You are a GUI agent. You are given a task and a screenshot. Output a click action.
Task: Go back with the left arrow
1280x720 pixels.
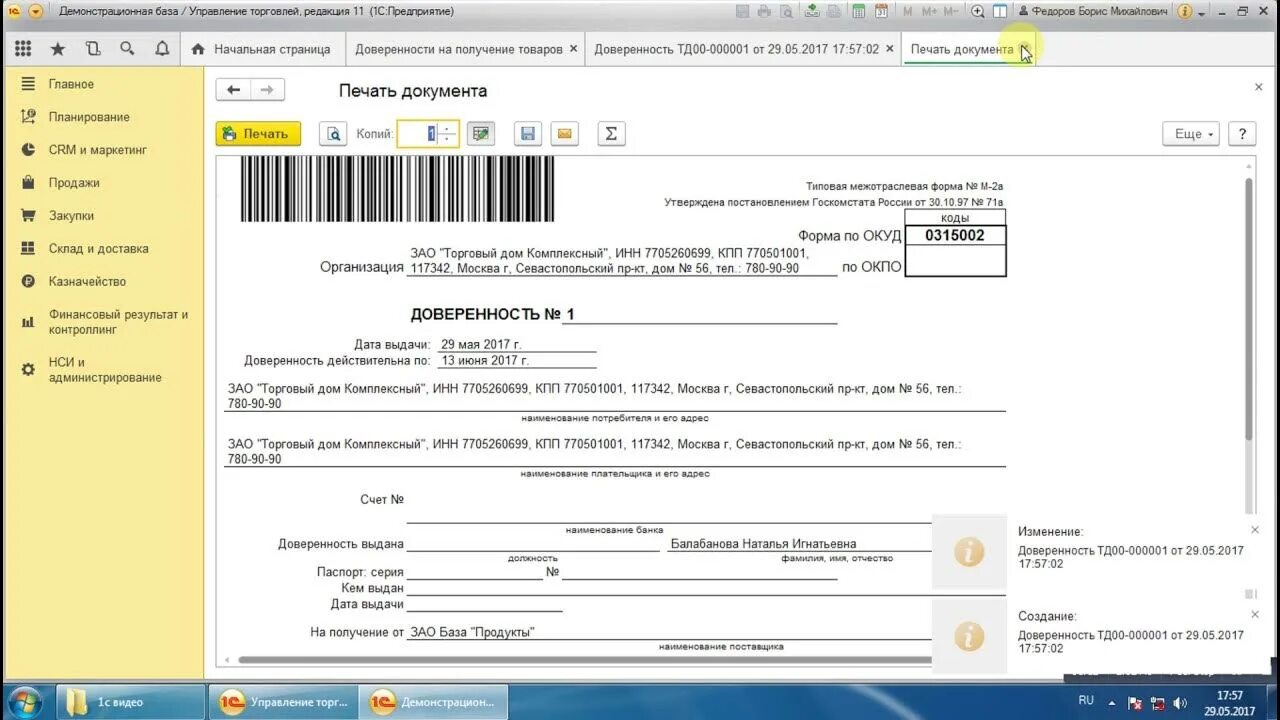pos(233,90)
